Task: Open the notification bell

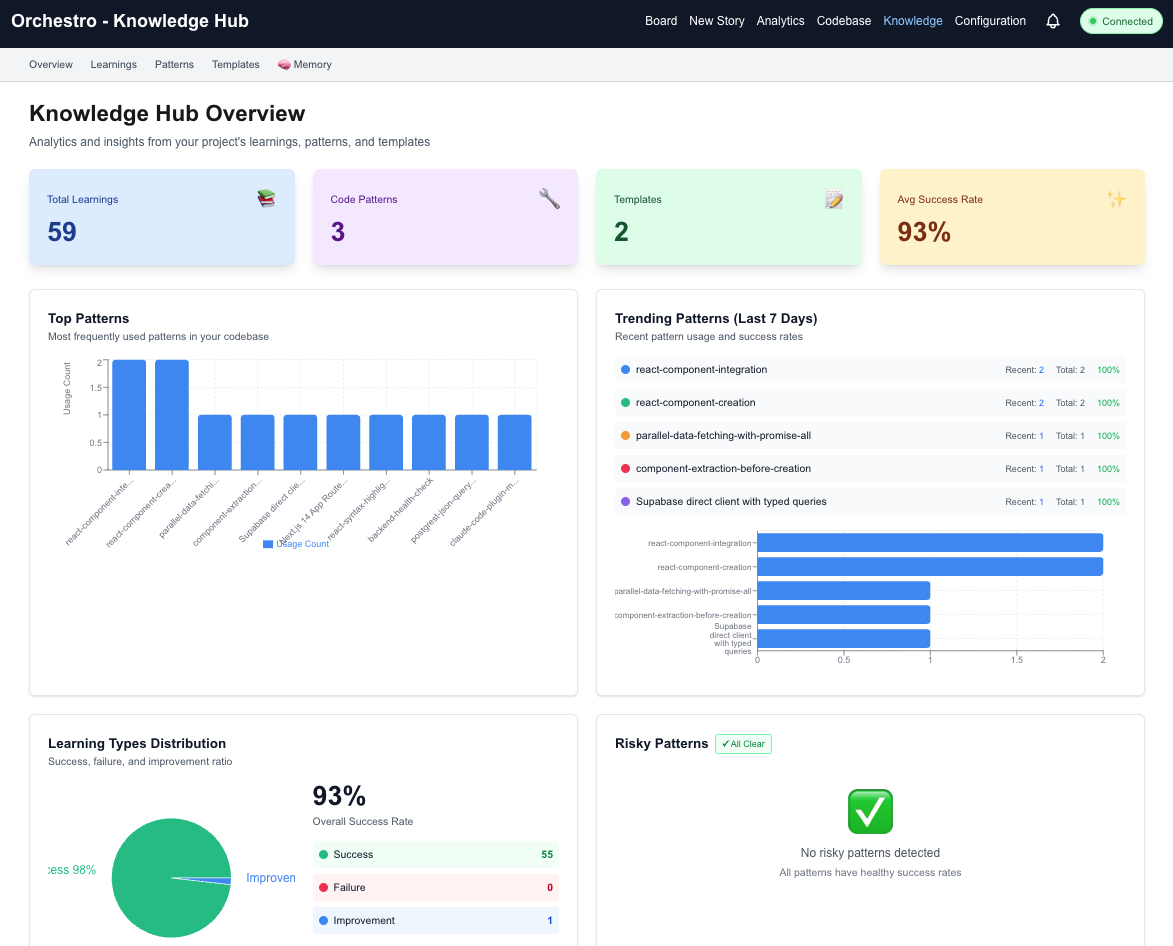Action: click(1052, 21)
